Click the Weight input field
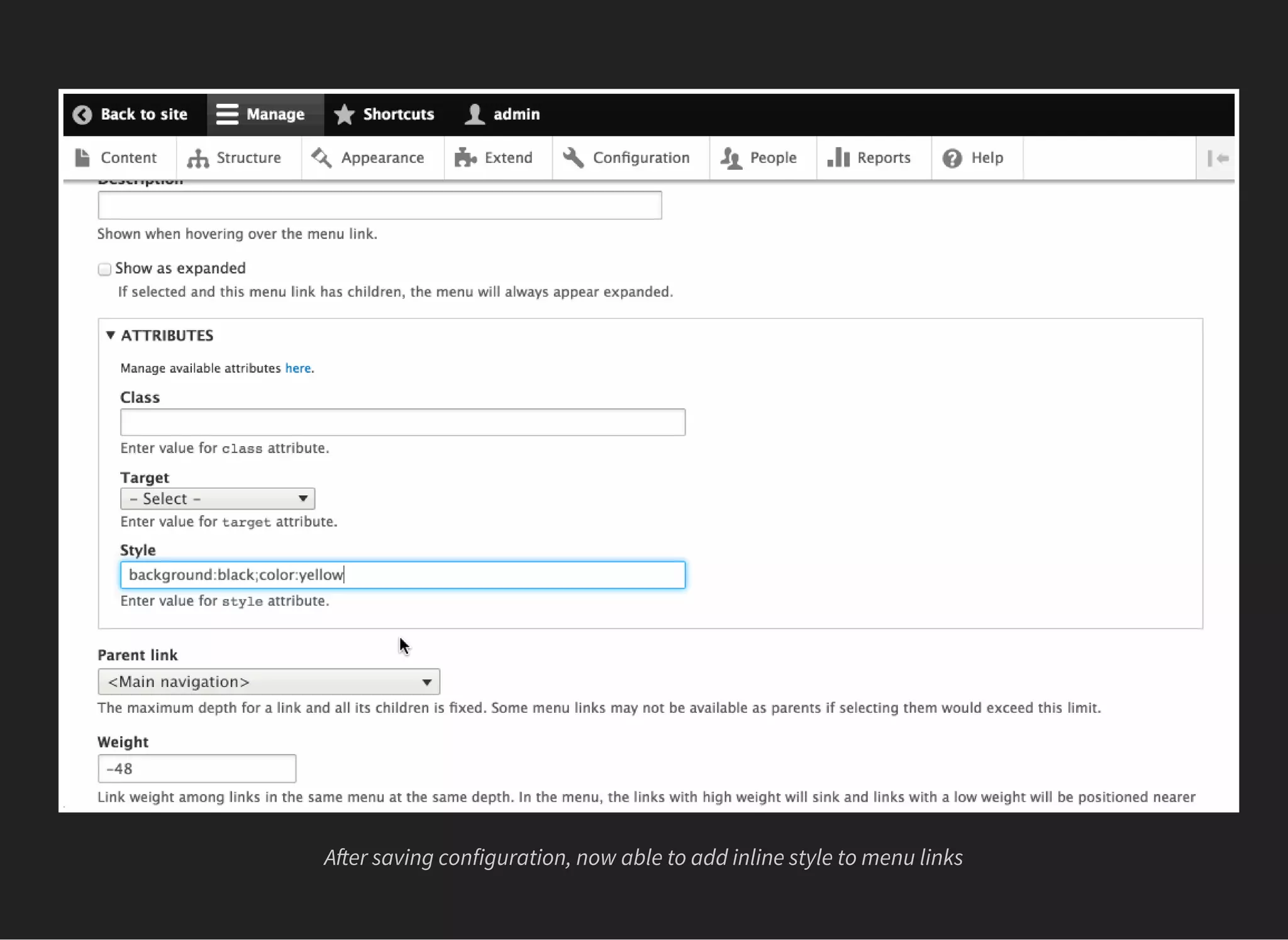Image resolution: width=1288 pixels, height=940 pixels. 197,769
